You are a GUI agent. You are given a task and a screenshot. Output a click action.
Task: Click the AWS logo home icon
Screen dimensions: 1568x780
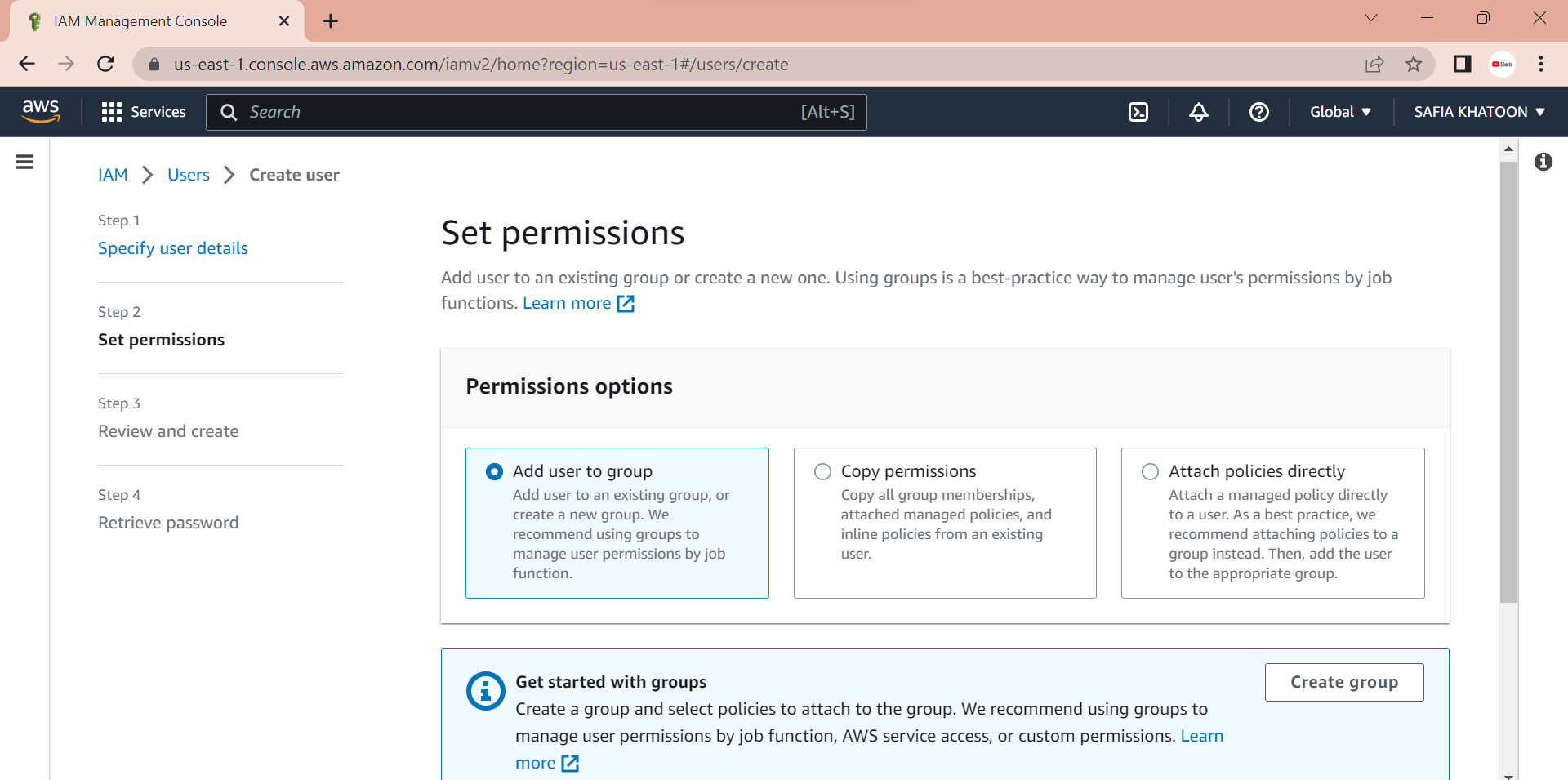(41, 111)
